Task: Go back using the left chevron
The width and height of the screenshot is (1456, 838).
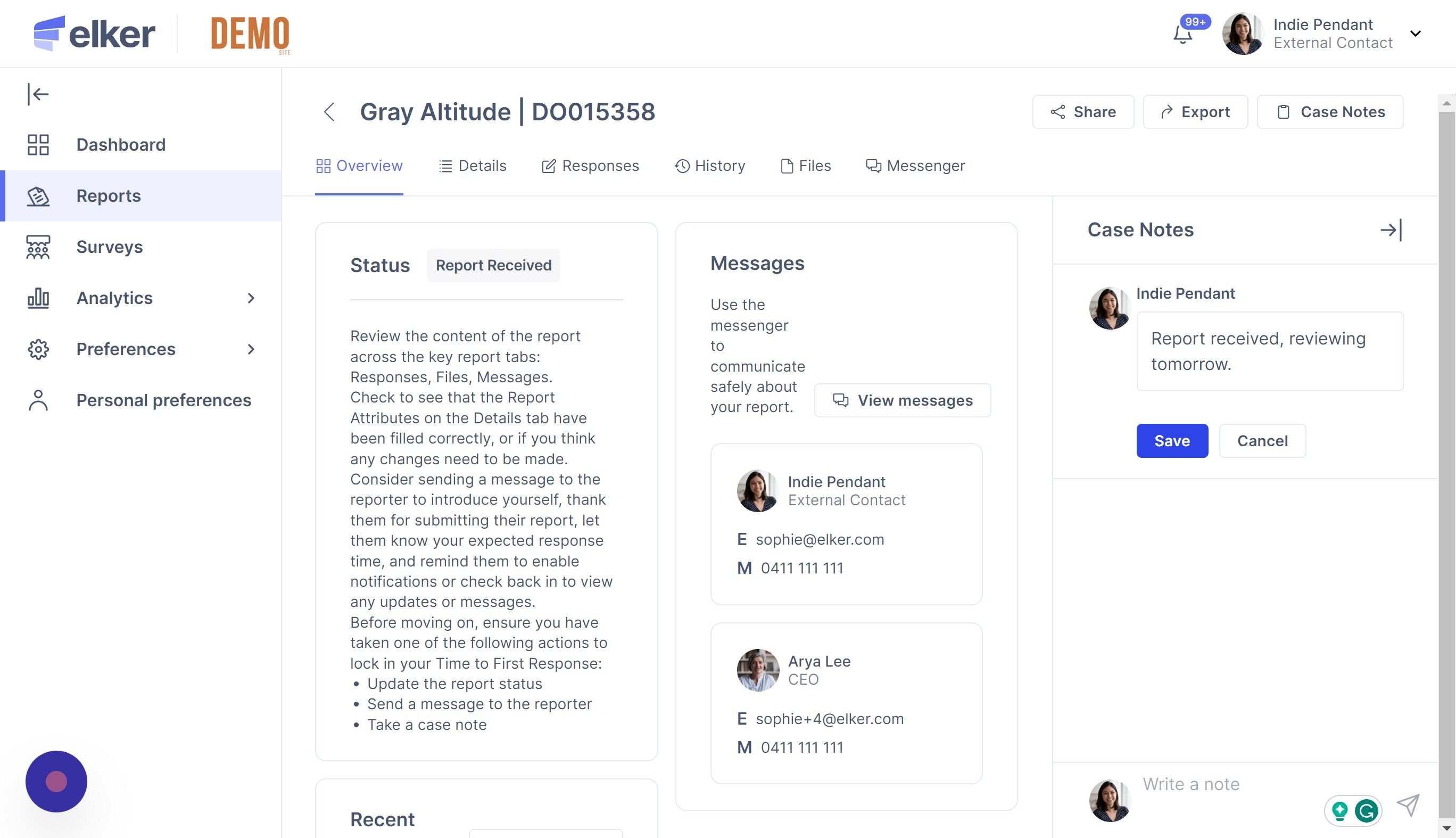Action: tap(329, 112)
